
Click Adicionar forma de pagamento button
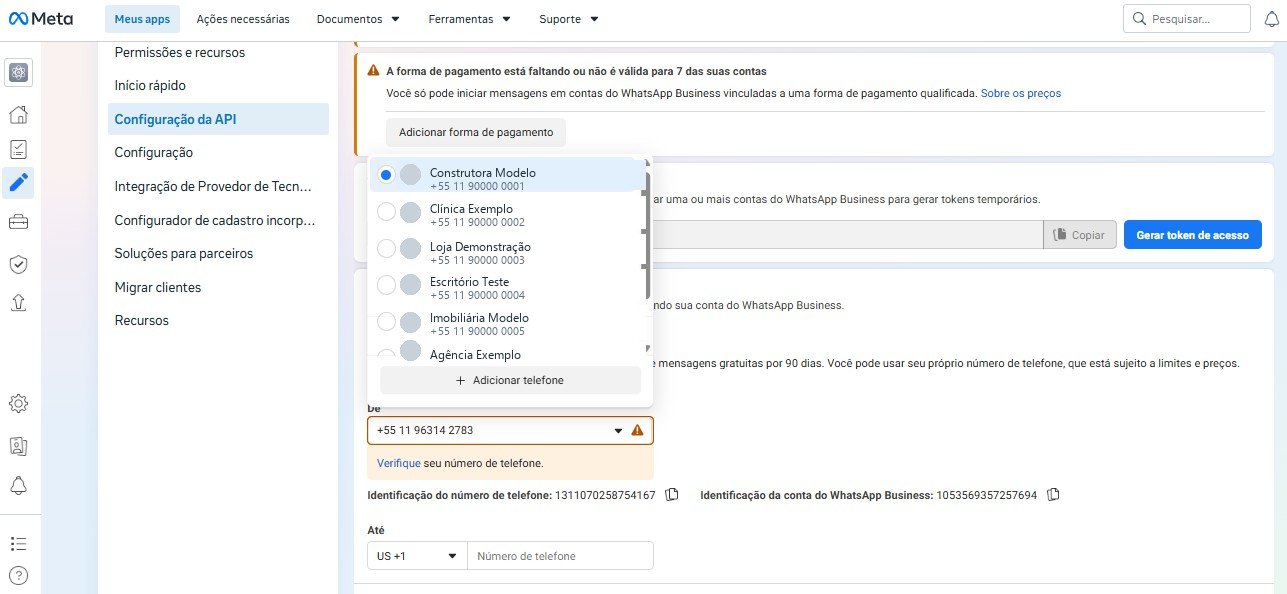(x=476, y=132)
